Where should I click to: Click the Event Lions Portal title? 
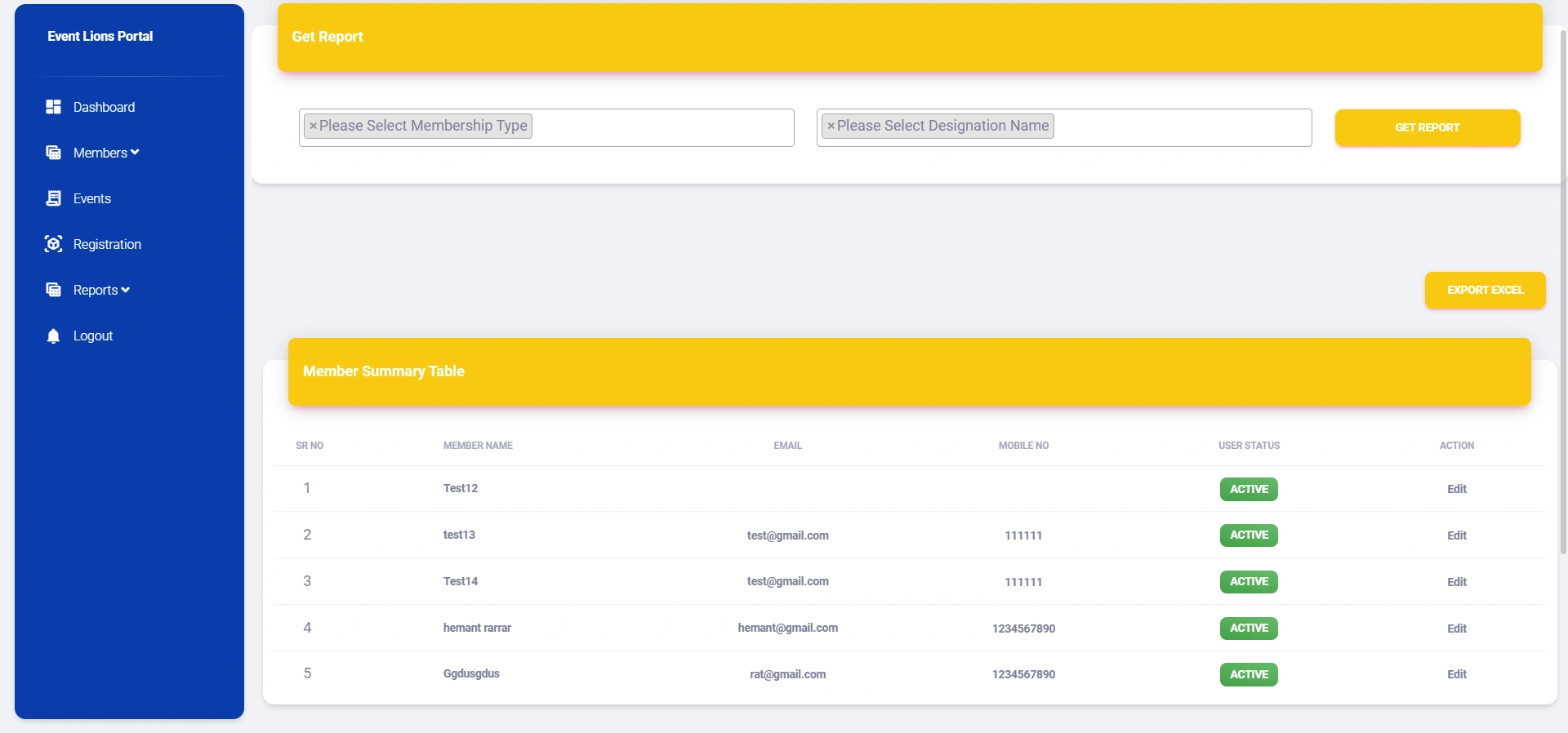tap(100, 36)
